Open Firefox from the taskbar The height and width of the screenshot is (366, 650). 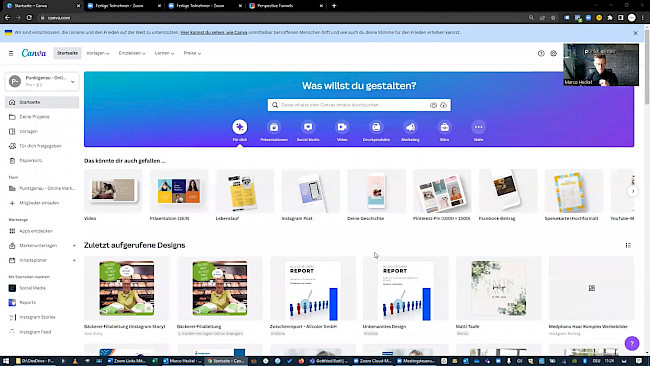pyautogui.click(x=301, y=361)
